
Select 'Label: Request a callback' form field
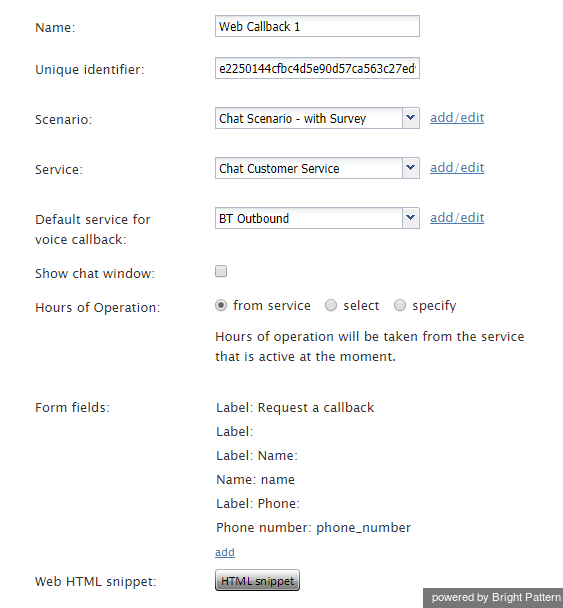pos(295,408)
